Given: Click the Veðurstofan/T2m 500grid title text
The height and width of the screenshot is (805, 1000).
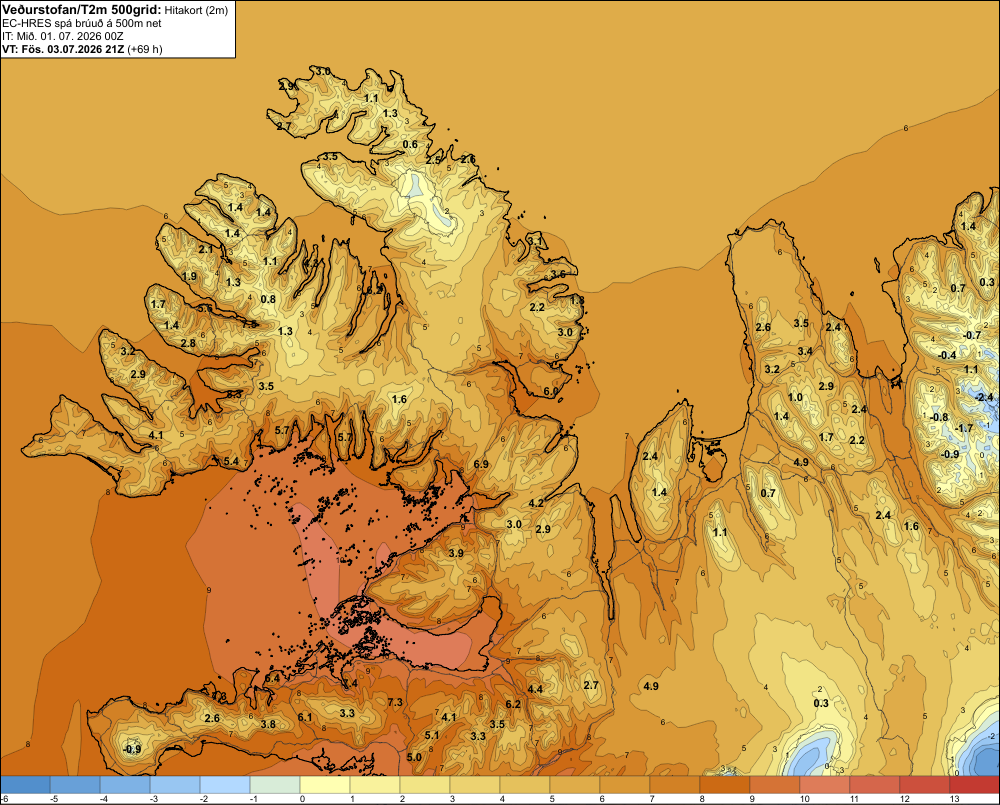Looking at the screenshot, I should (82, 10).
